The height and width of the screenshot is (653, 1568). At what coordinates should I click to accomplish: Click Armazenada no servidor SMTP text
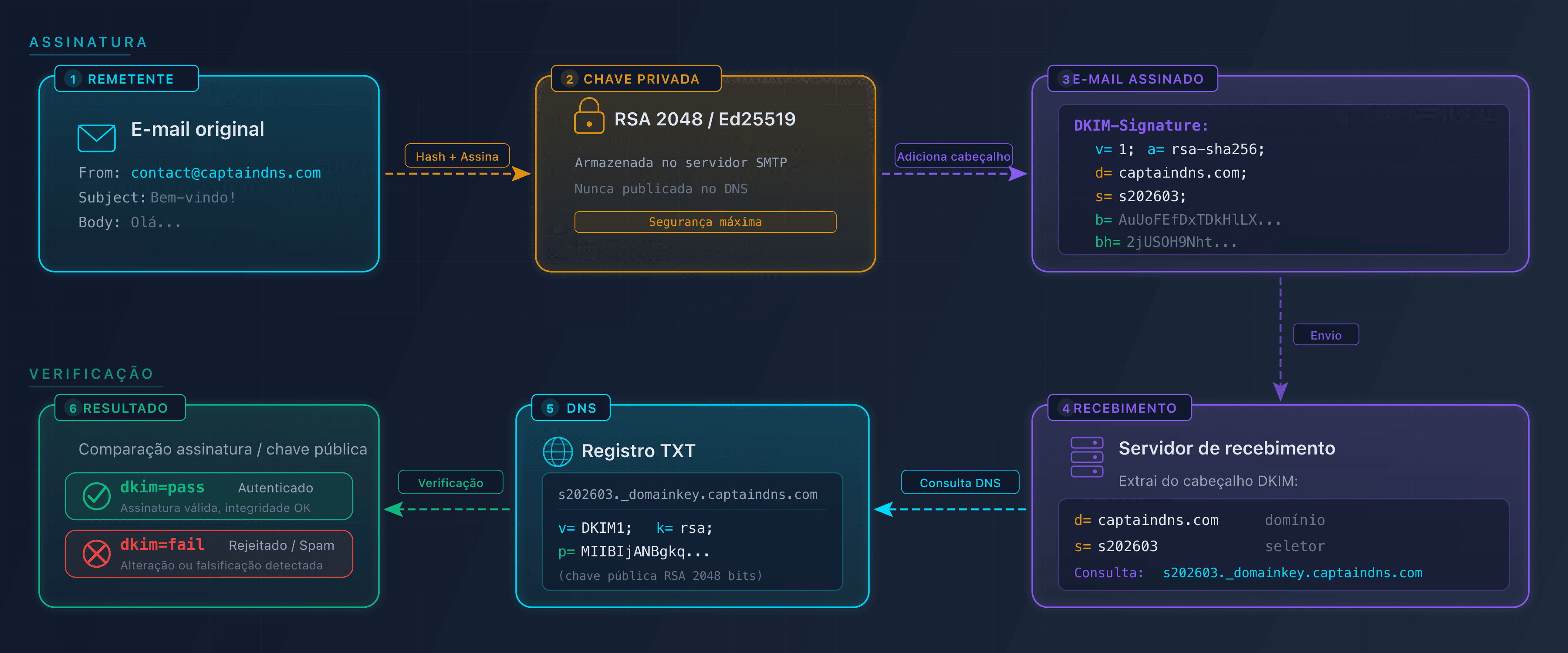pyautogui.click(x=680, y=163)
